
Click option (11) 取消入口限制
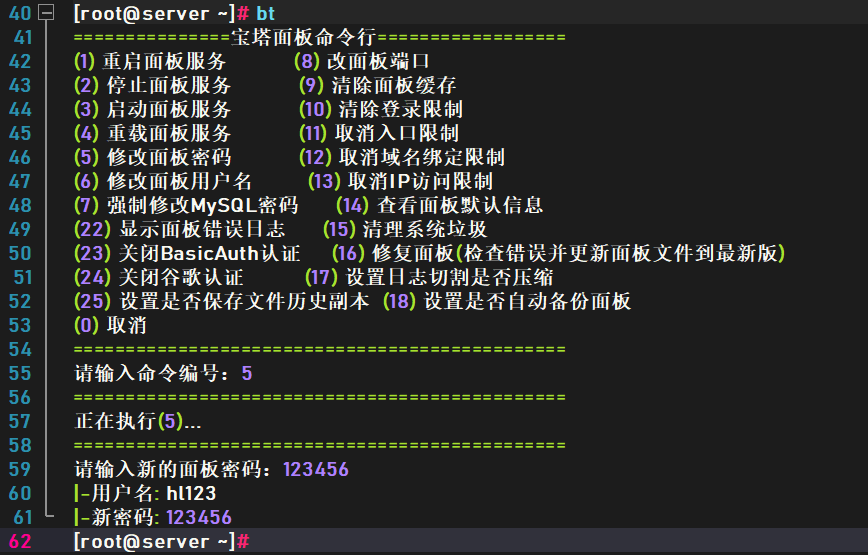pos(379,133)
